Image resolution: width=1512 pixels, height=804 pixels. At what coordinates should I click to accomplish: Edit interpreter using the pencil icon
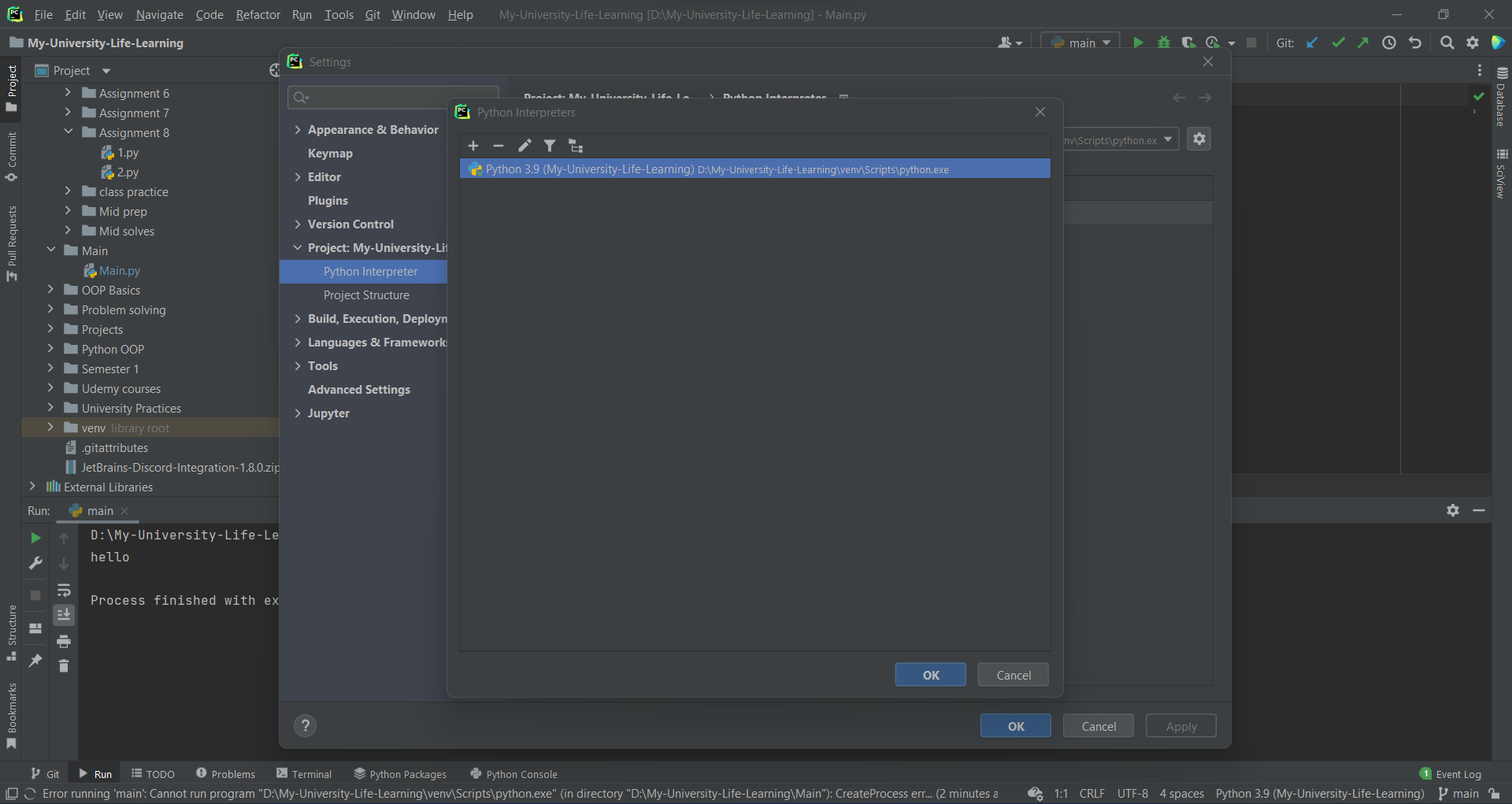pos(524,146)
